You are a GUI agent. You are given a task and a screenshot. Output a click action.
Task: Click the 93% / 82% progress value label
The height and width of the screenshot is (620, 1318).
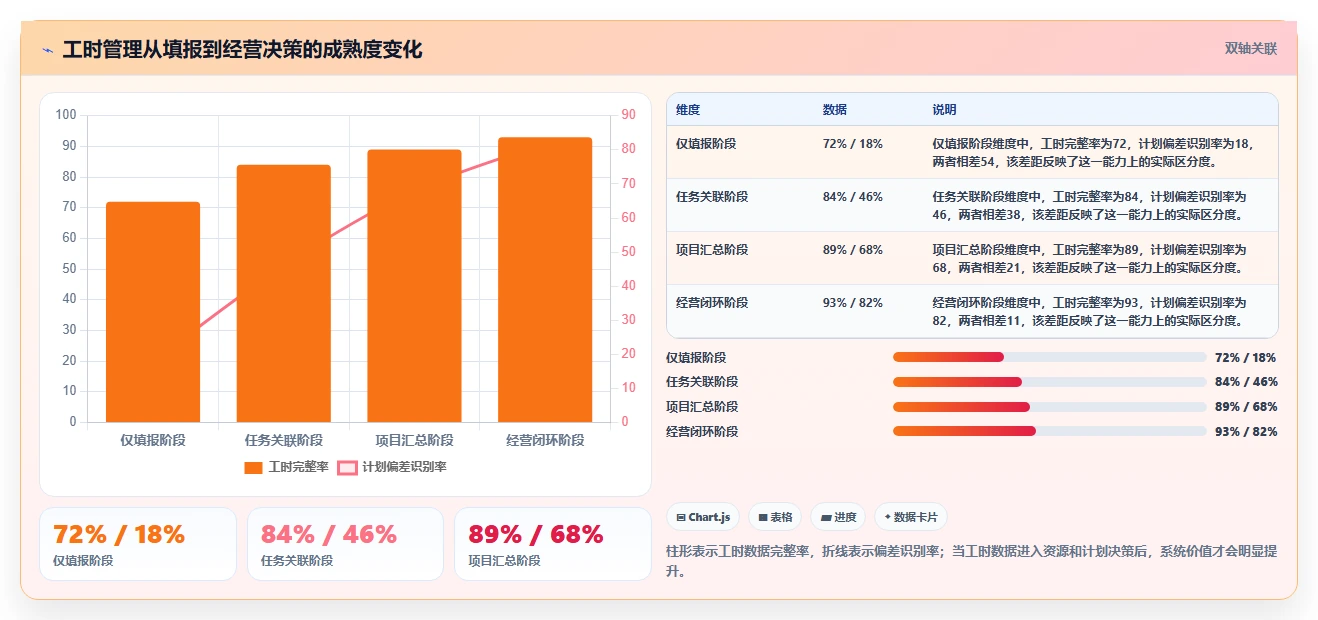pyautogui.click(x=1246, y=432)
